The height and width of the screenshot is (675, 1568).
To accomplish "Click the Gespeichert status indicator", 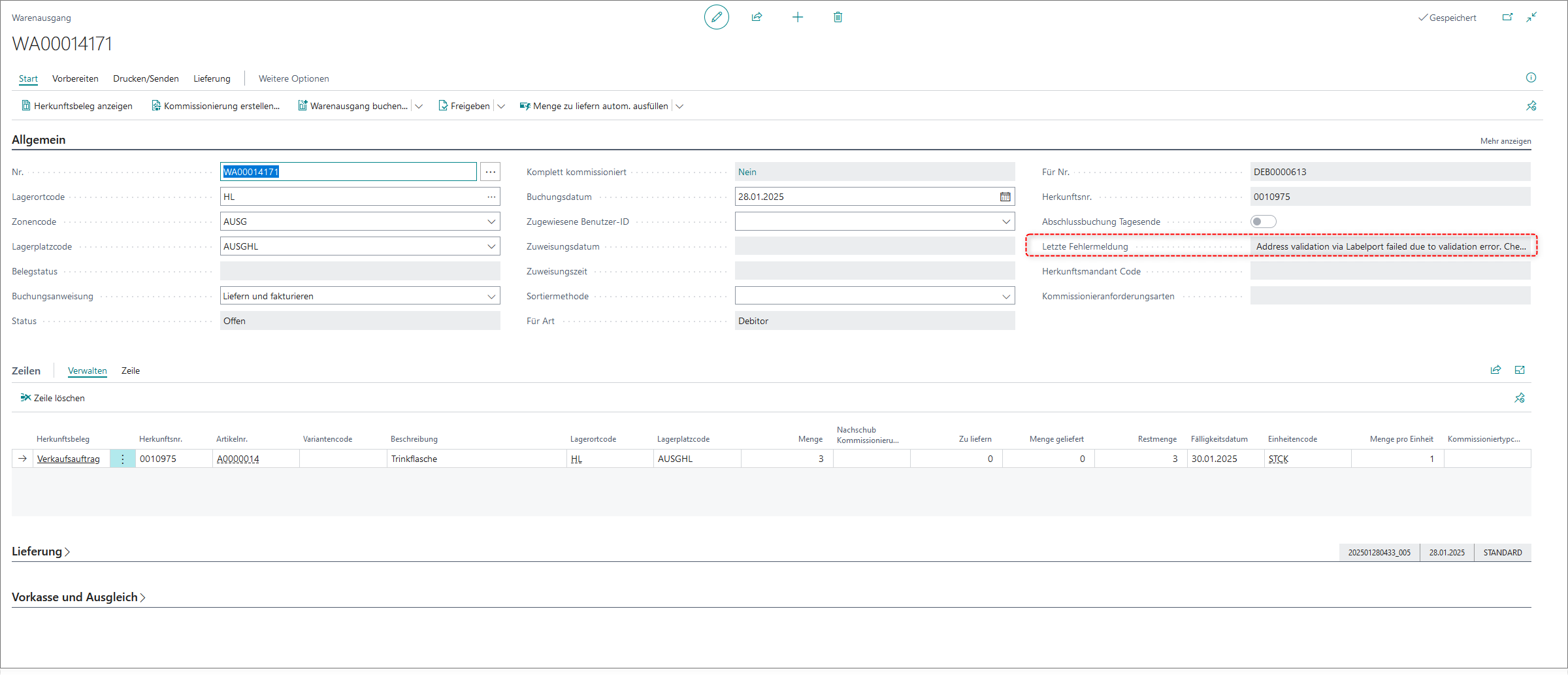I will pyautogui.click(x=1447, y=18).
